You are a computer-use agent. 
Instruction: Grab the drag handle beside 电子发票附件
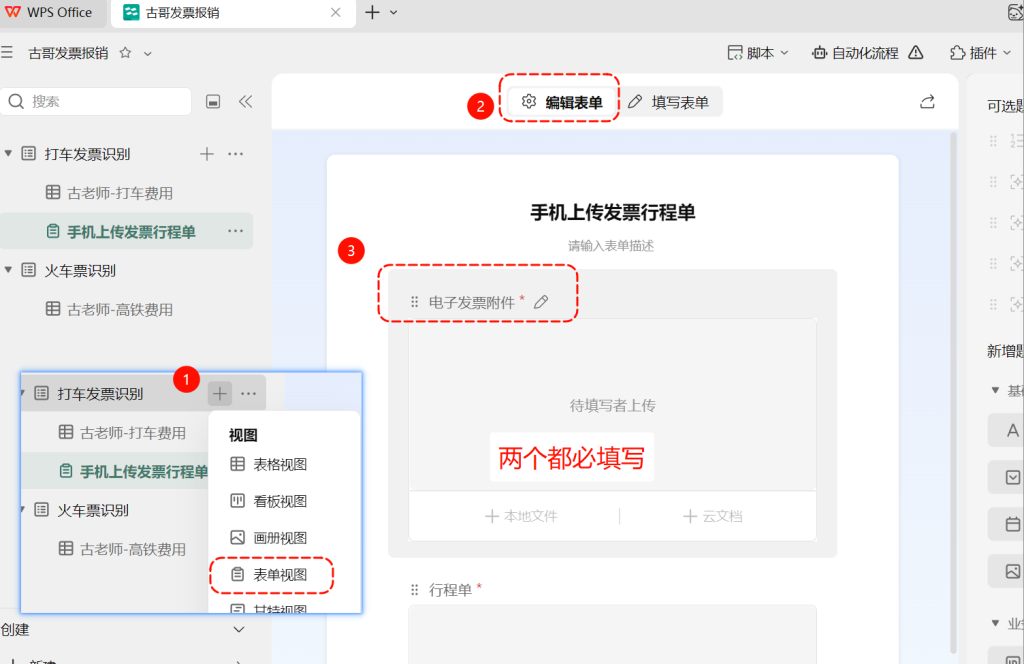(414, 302)
